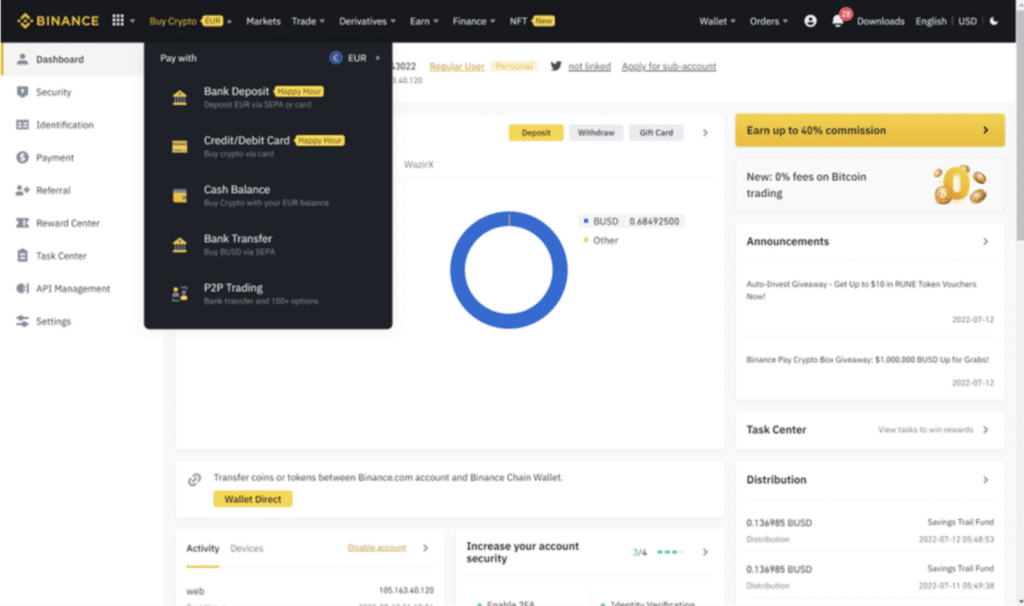This screenshot has width=1024, height=606.
Task: Click the Gift Card button
Action: 656,133
